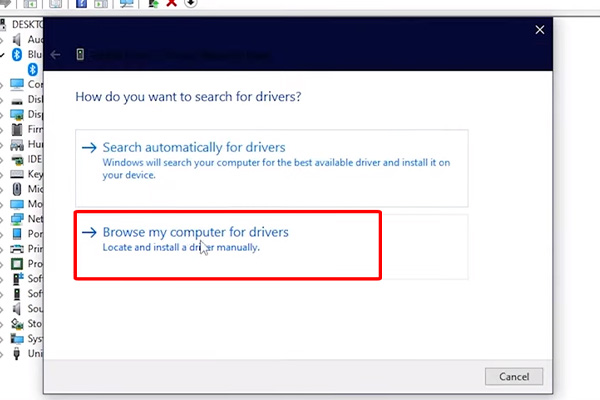Expand the Processors category chevron
The image size is (600, 400).
(x=2, y=264)
